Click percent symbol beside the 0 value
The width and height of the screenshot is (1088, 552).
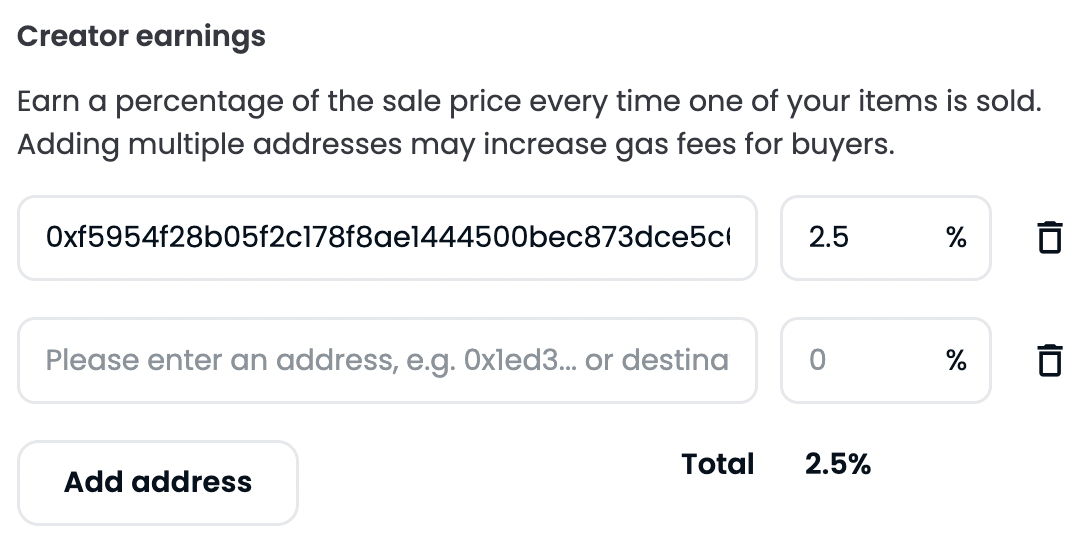point(956,360)
